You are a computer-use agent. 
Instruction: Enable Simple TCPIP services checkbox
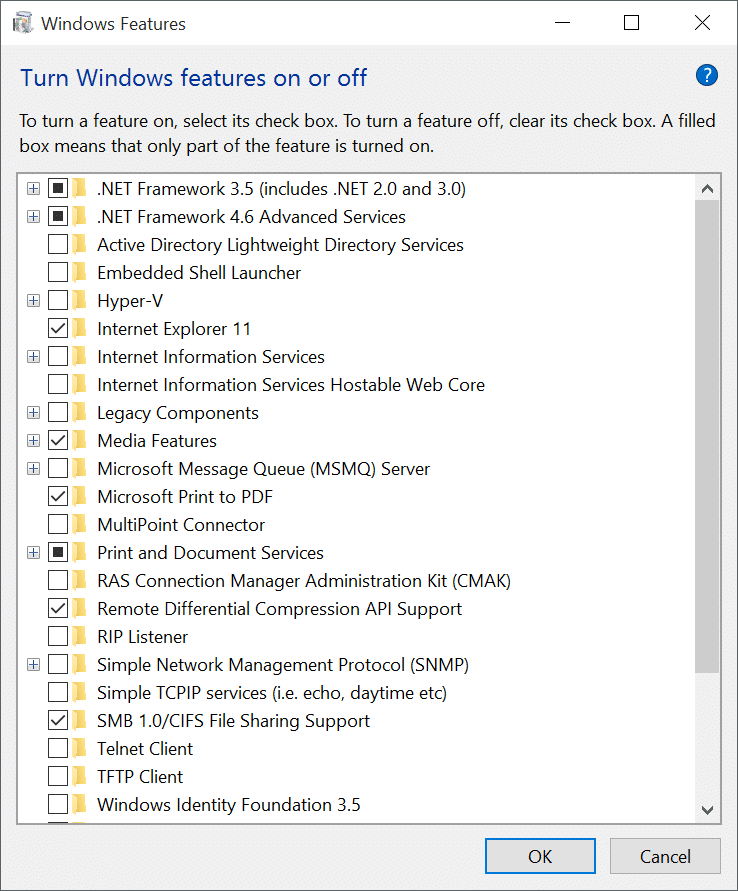58,692
